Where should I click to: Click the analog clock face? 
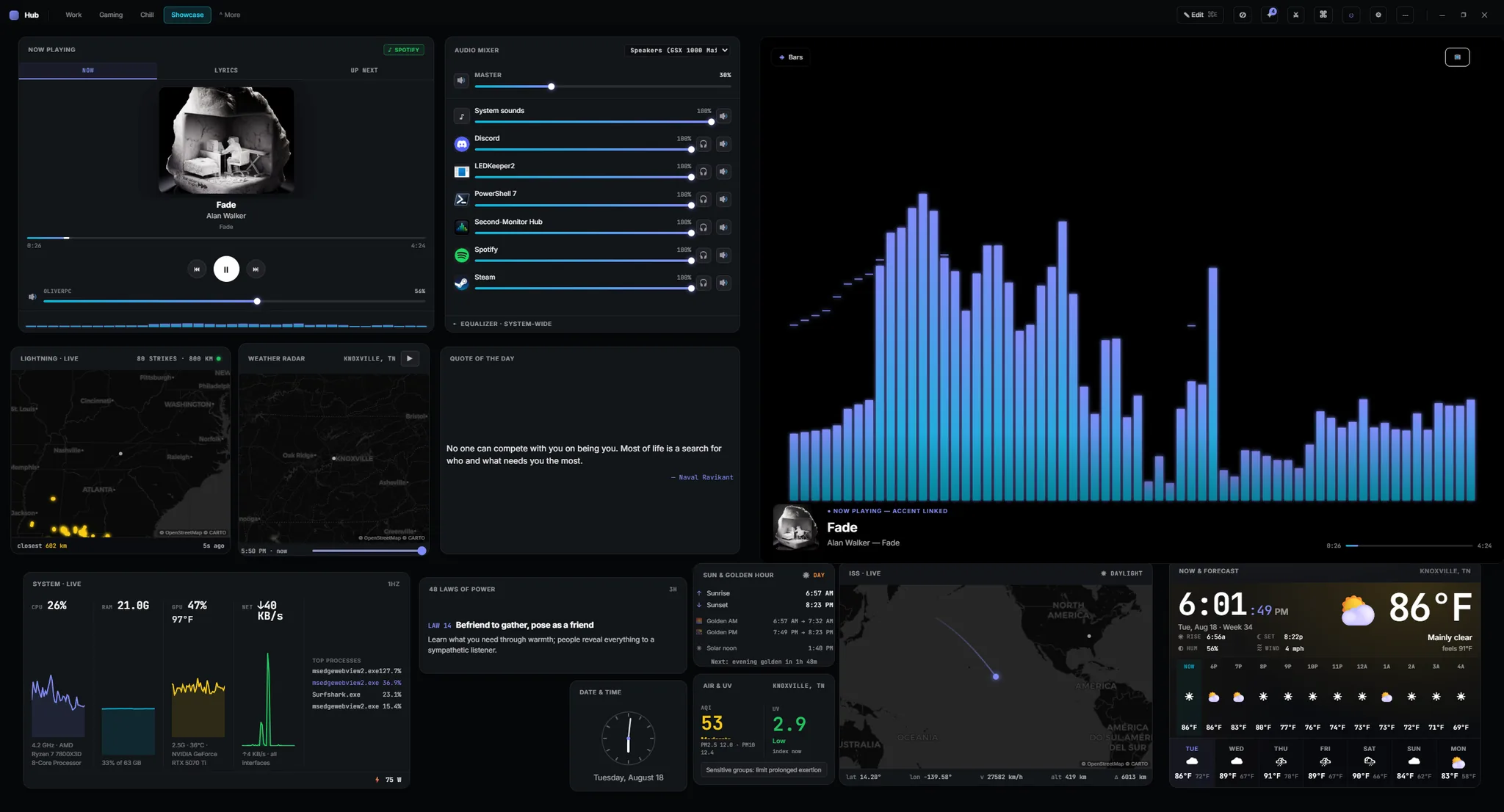(x=629, y=738)
